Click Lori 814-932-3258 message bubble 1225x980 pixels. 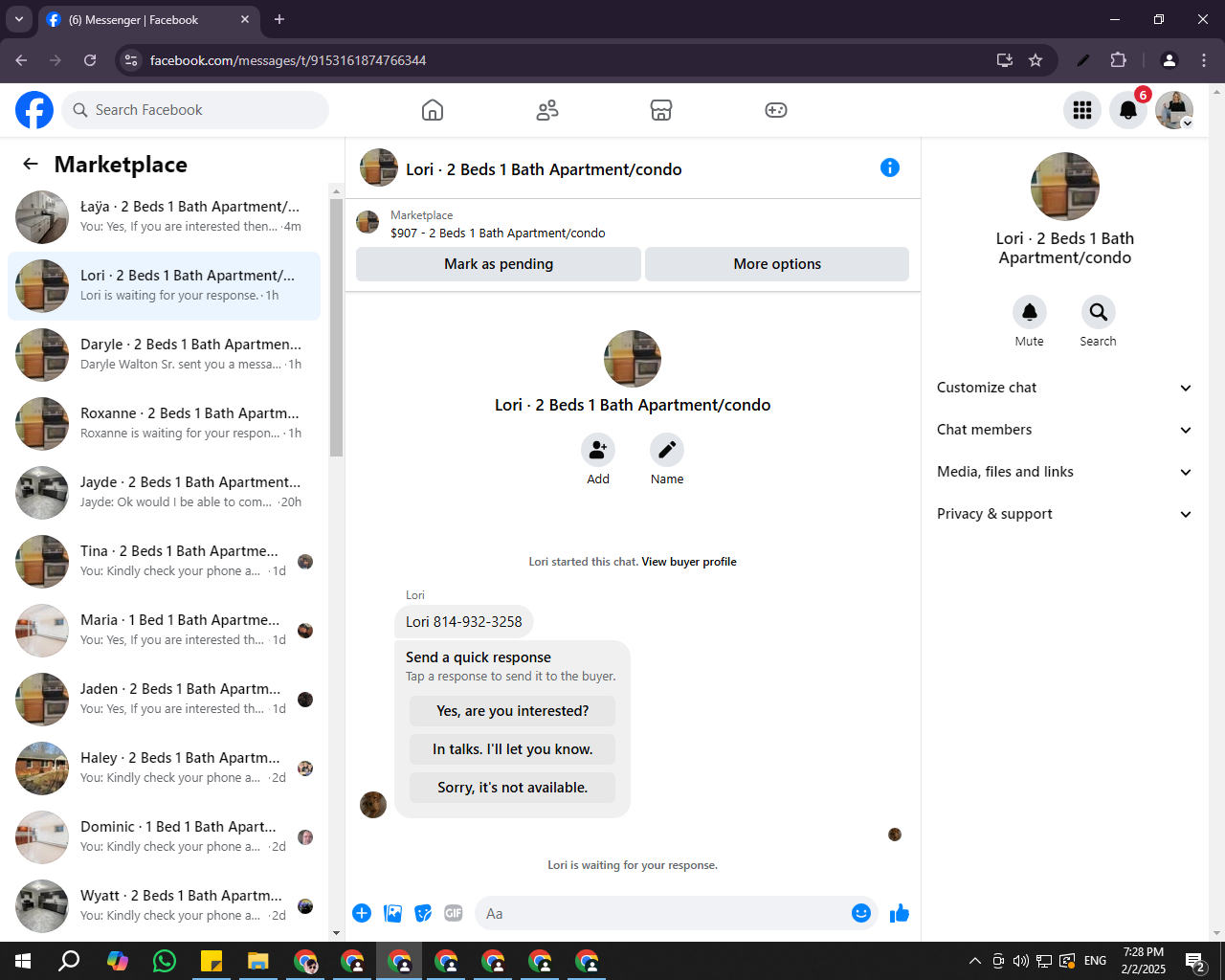464,621
